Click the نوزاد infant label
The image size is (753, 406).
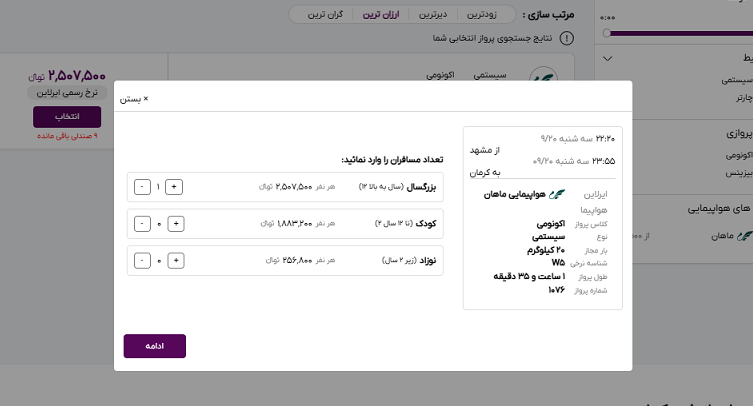(x=428, y=260)
